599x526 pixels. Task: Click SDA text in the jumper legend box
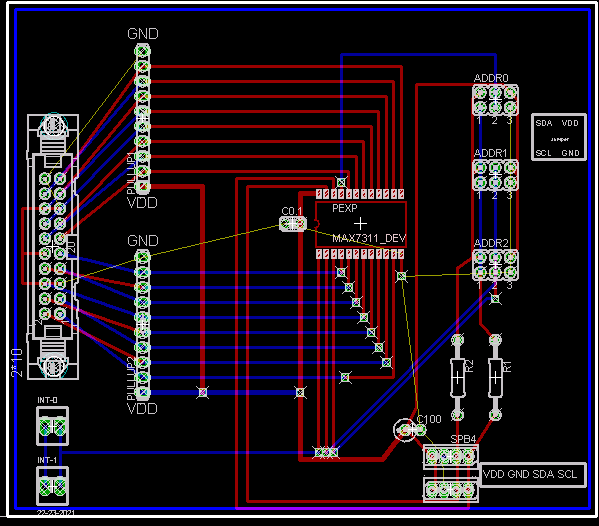pos(544,123)
